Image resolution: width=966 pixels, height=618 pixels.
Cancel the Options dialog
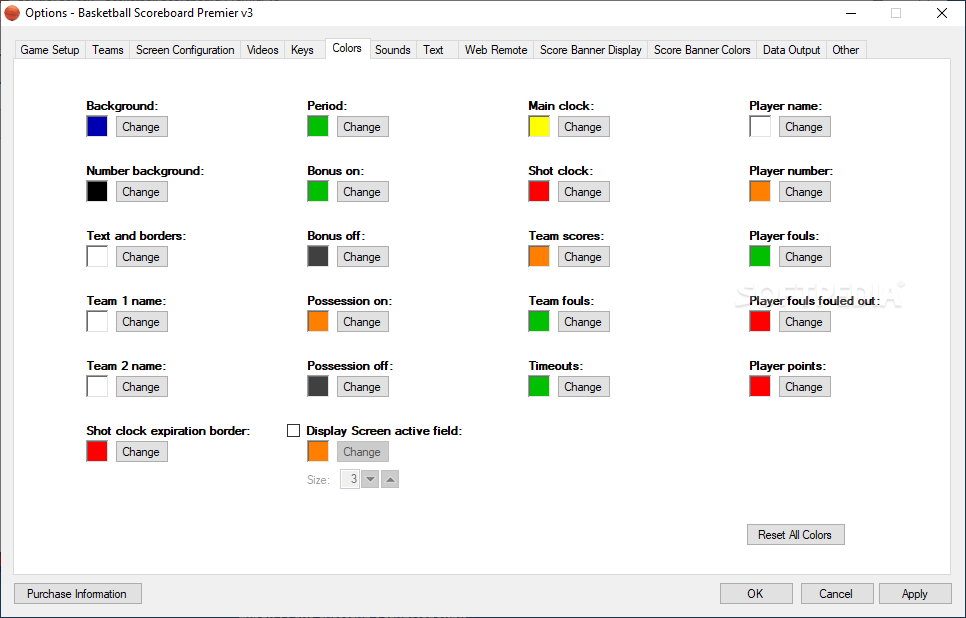(x=837, y=594)
